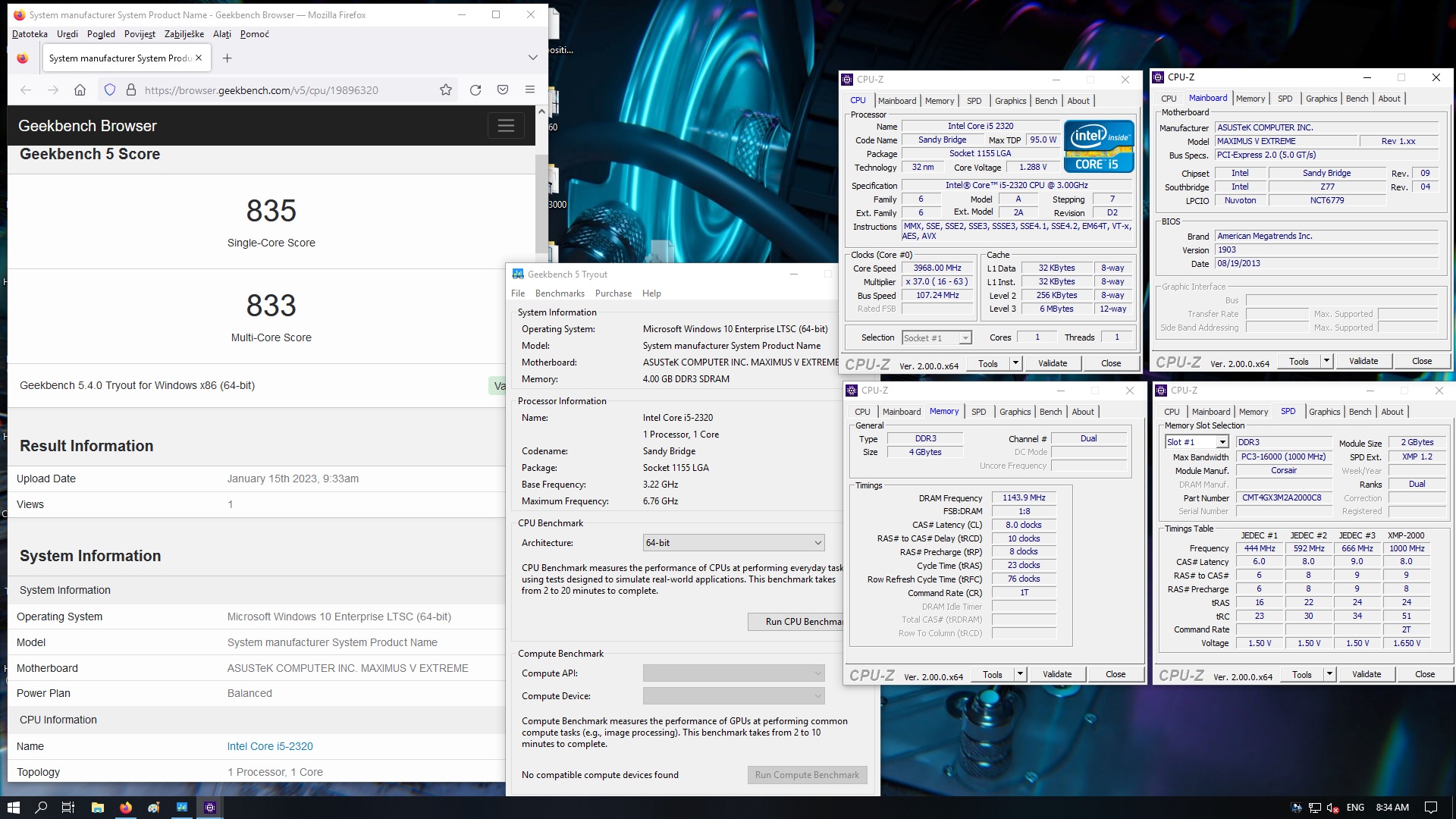
Task: Click Close in the CPU-Z Memory window
Action: pyautogui.click(x=1116, y=674)
